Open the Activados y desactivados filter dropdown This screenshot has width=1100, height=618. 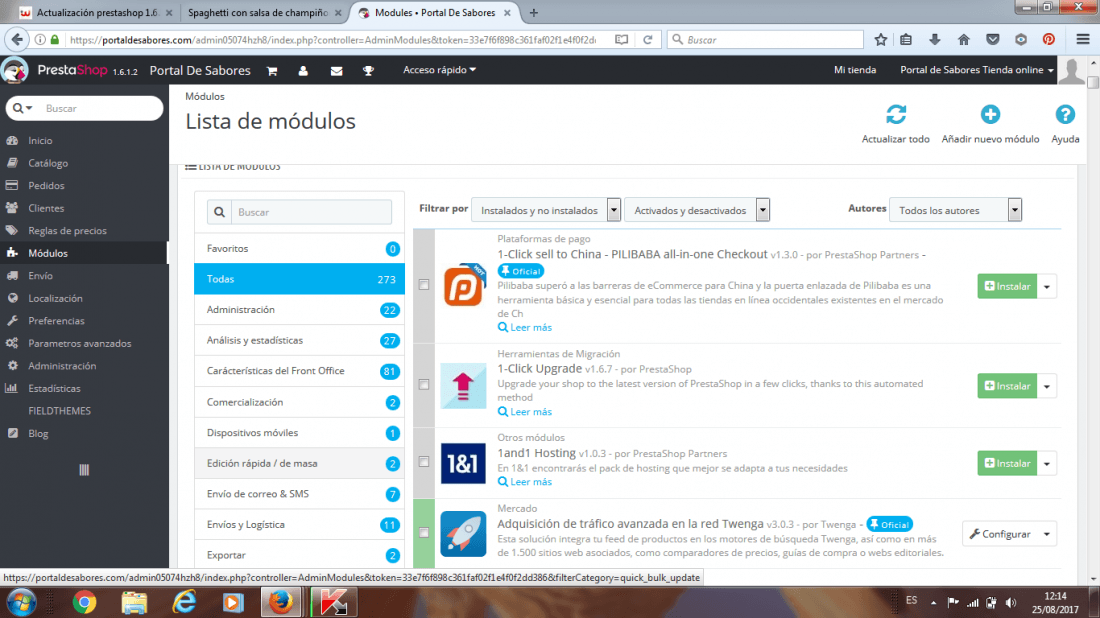pos(697,210)
